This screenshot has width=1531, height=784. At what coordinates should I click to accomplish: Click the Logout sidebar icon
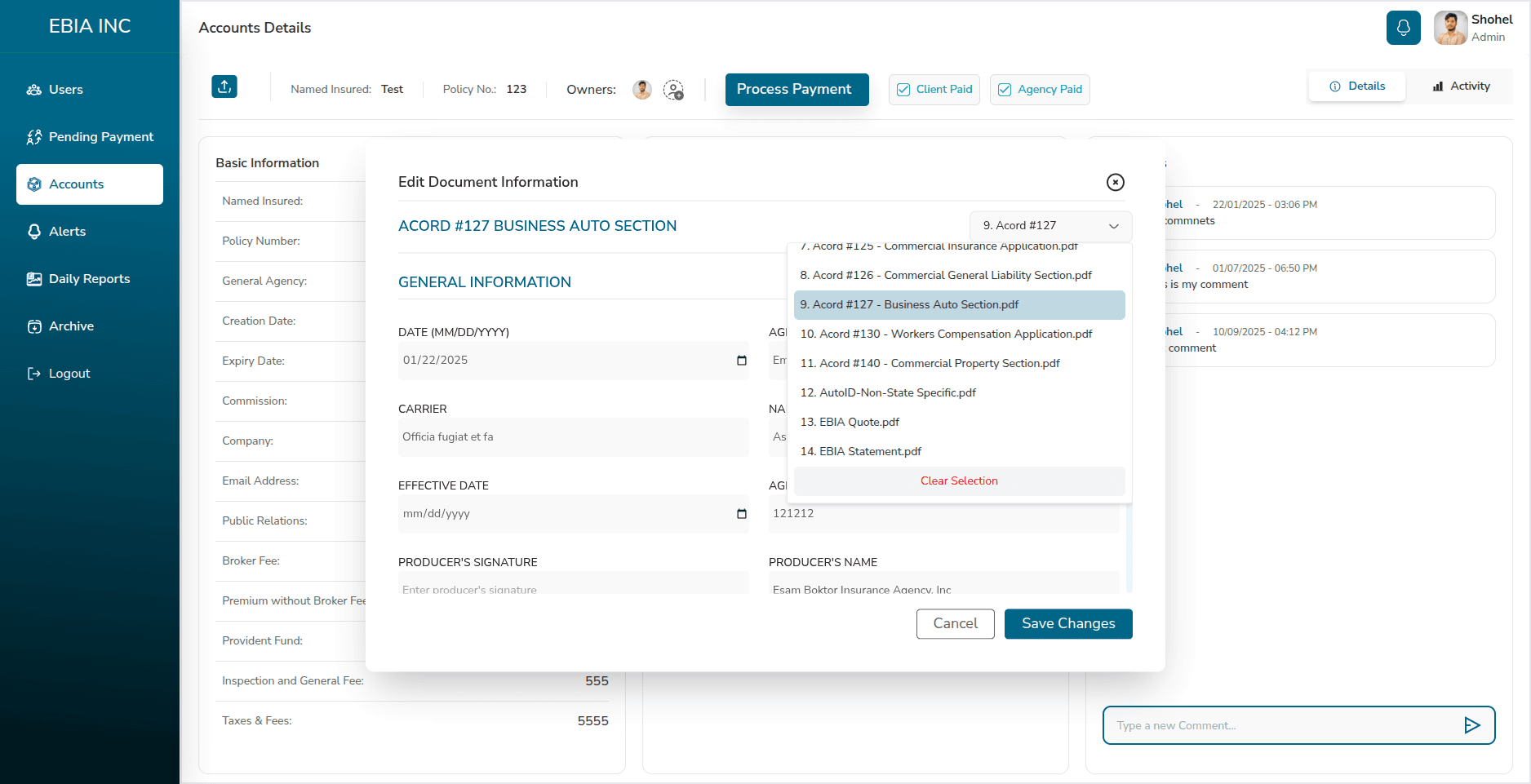click(34, 374)
